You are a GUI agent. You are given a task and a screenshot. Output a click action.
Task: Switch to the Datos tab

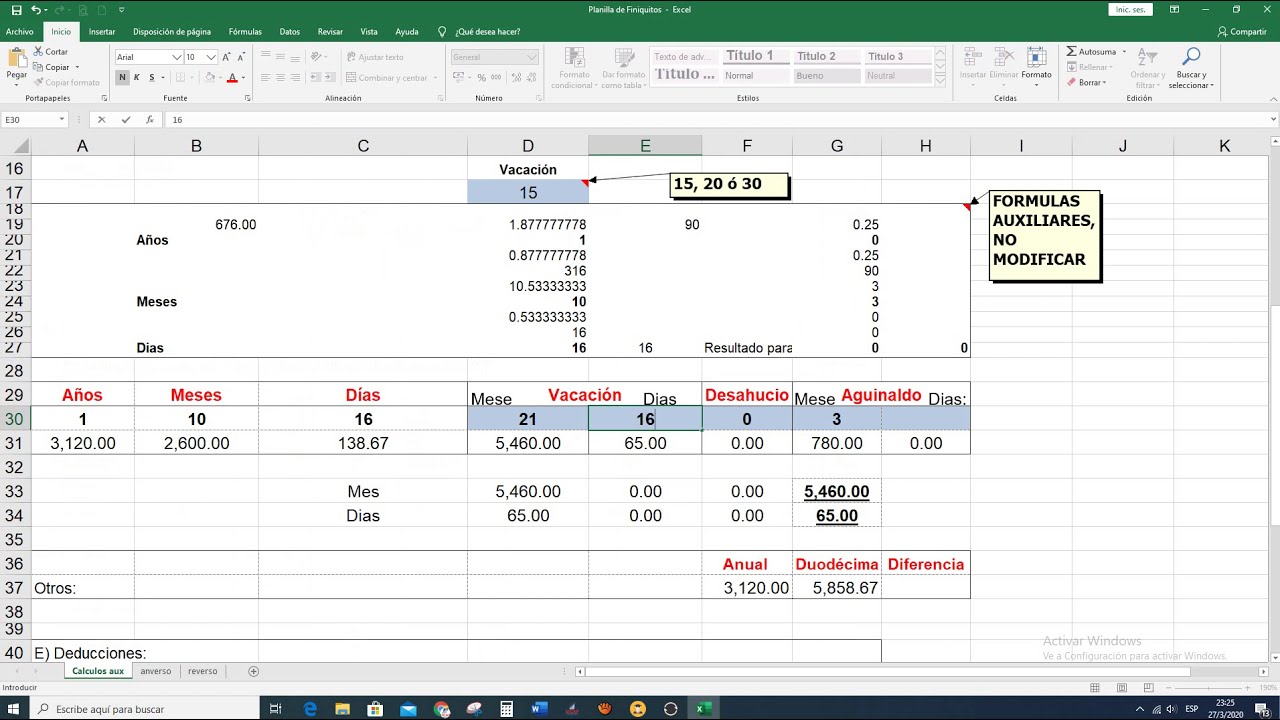(290, 31)
